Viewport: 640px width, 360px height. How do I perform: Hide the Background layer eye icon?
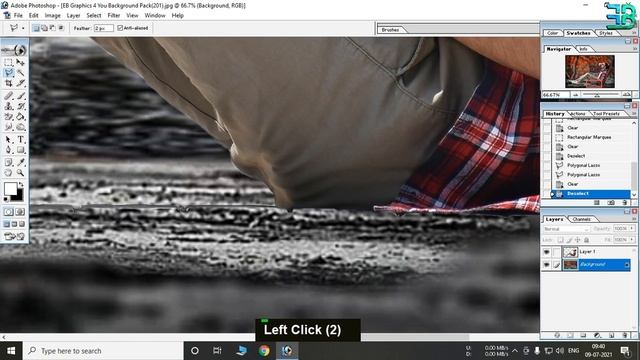[547, 265]
